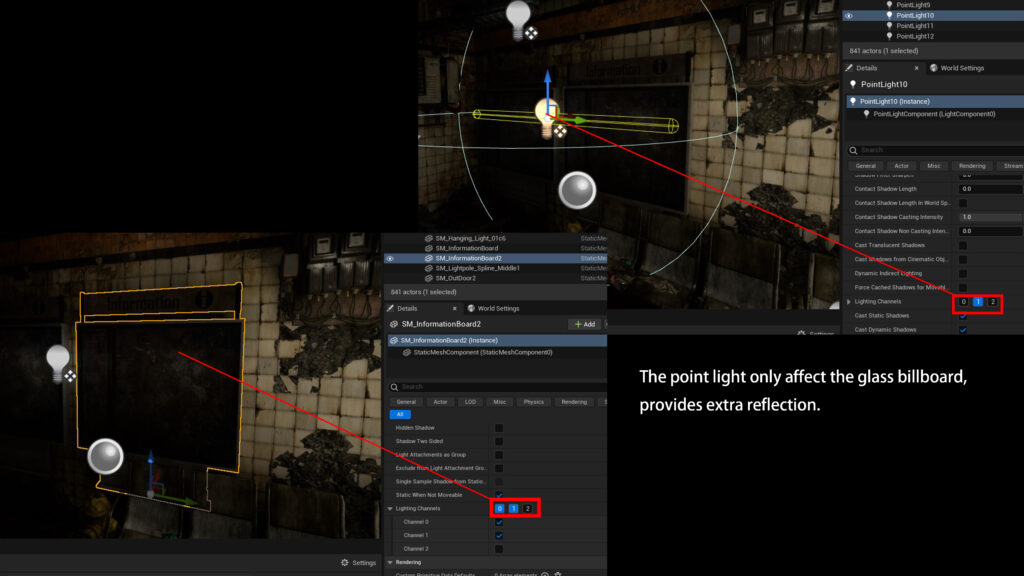Click sphere reflection capture icon in lower viewport
The image size is (1024, 576).
[x=105, y=456]
